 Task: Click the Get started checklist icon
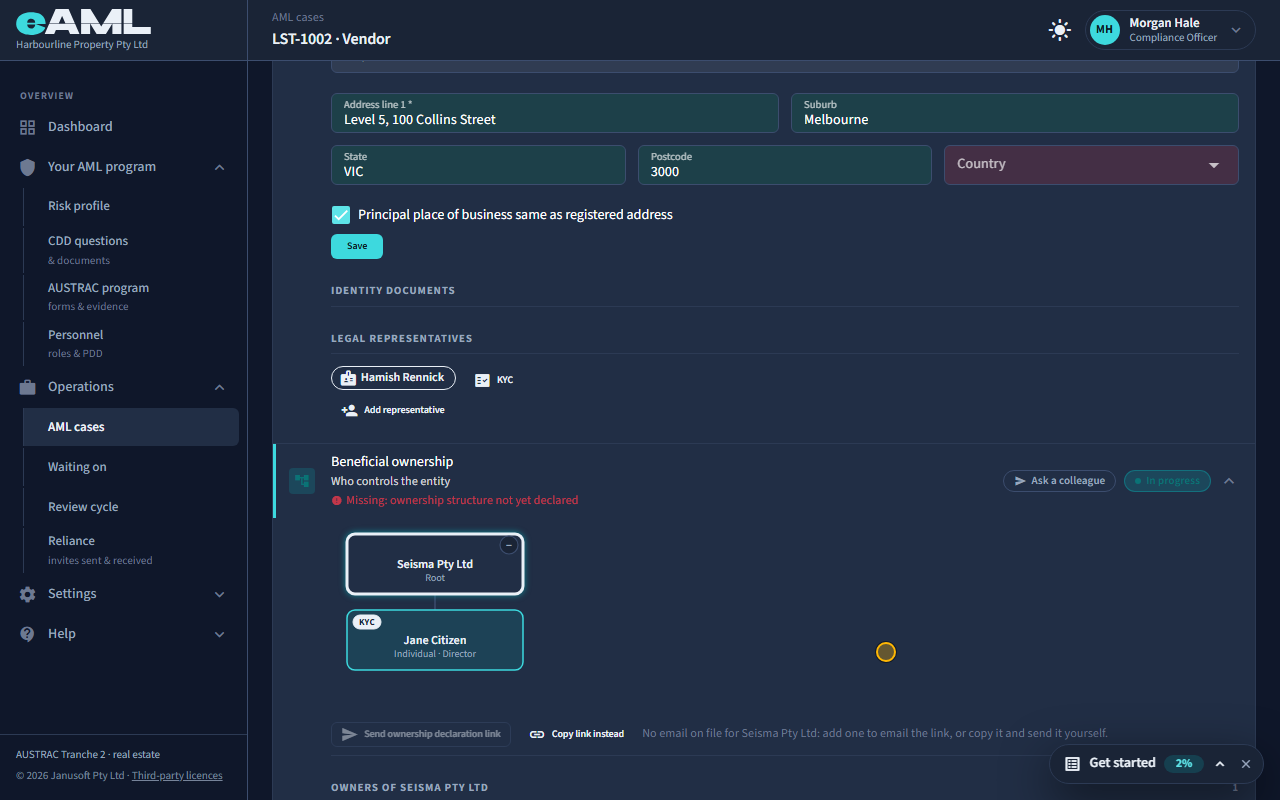(x=1072, y=764)
